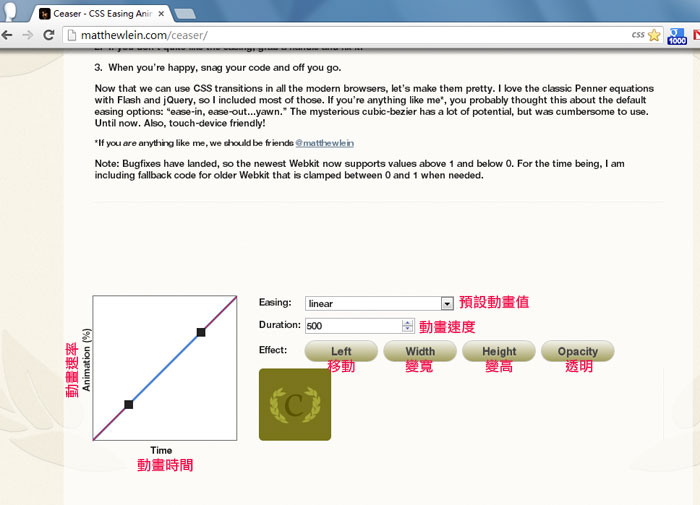
Task: Click the 'Animation (%)' axis label
Action: point(87,360)
